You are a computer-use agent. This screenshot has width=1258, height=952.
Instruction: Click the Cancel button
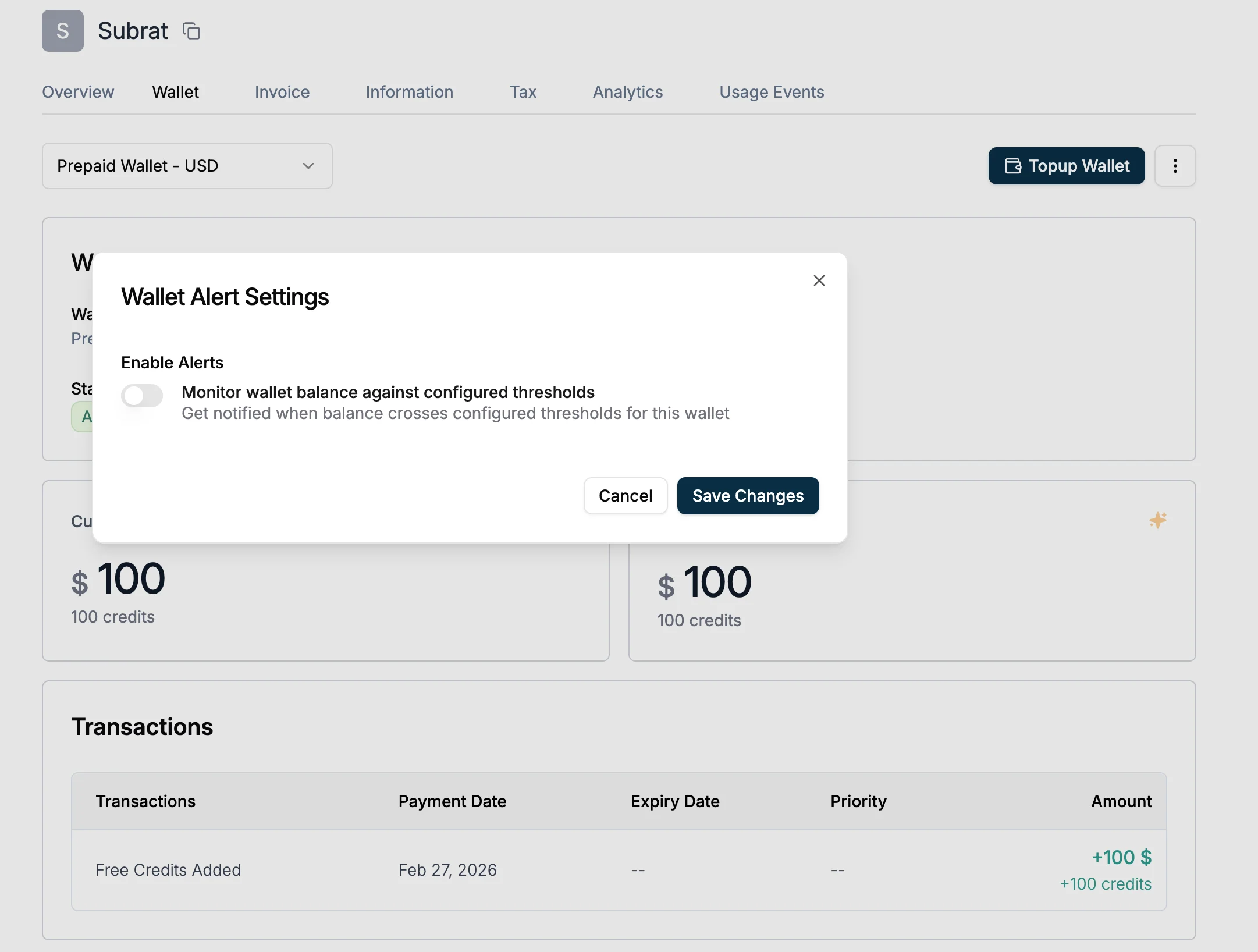point(626,496)
